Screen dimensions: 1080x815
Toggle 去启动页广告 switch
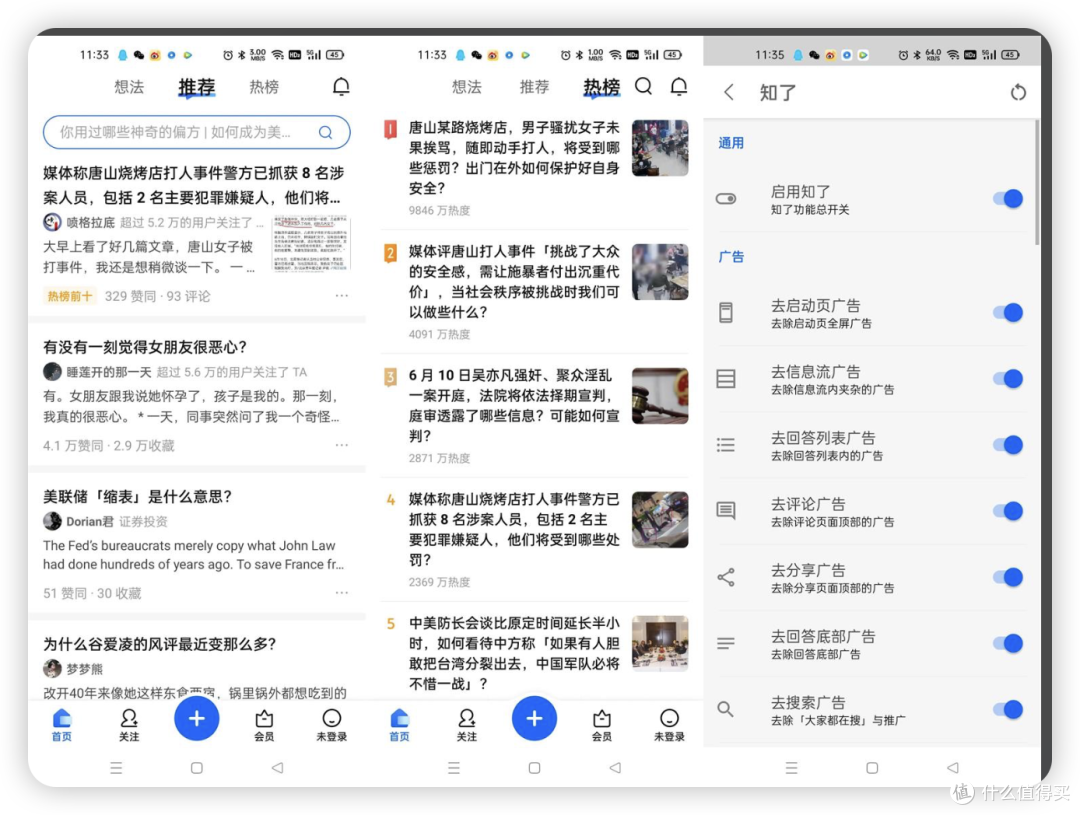tap(1008, 312)
